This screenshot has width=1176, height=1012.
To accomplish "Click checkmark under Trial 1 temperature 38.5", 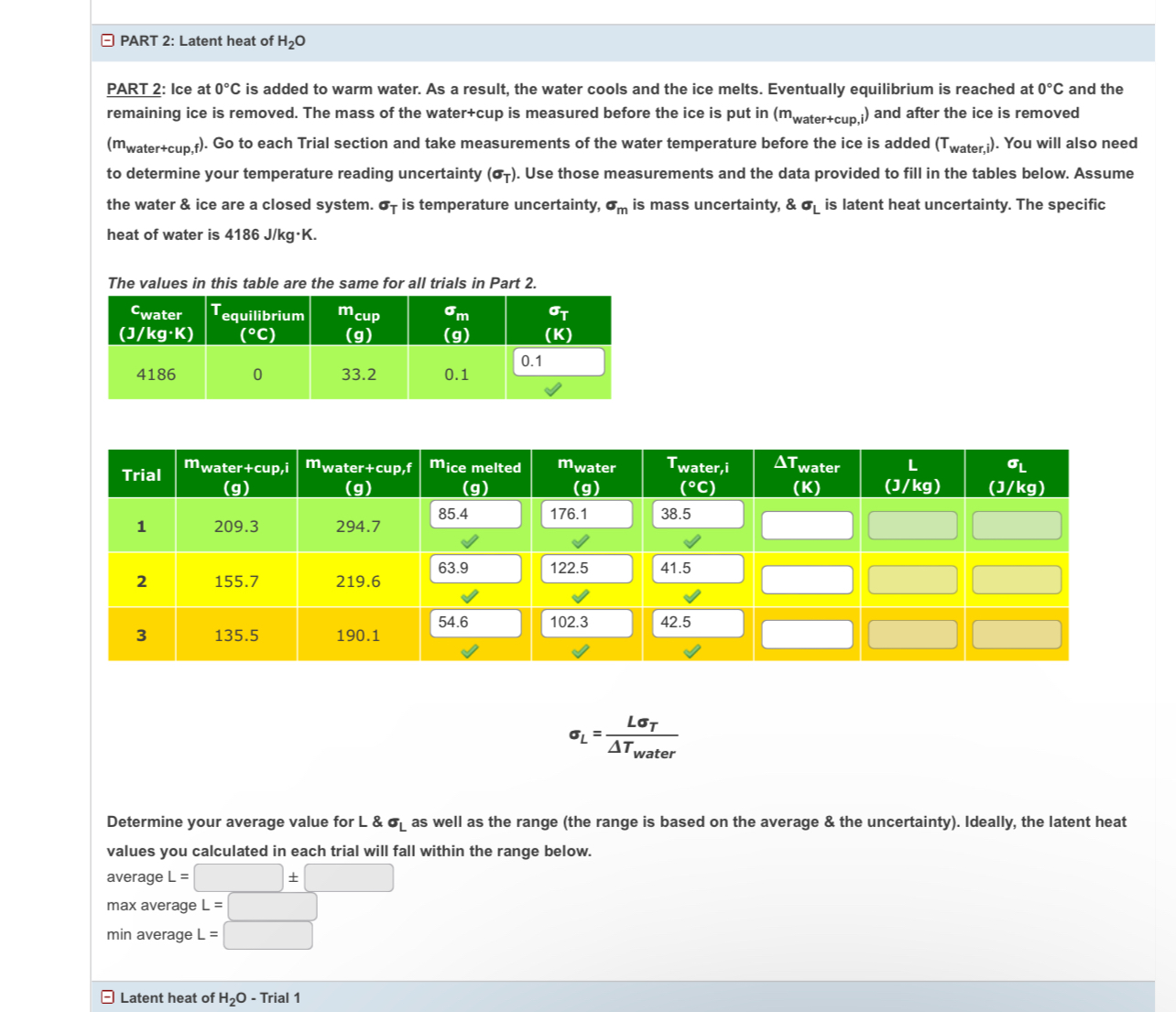I will (x=692, y=541).
